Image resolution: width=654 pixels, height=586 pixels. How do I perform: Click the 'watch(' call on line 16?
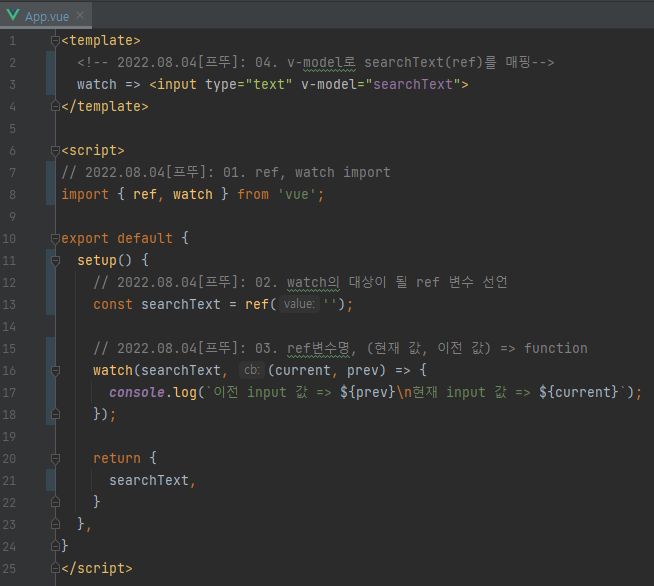coord(117,370)
